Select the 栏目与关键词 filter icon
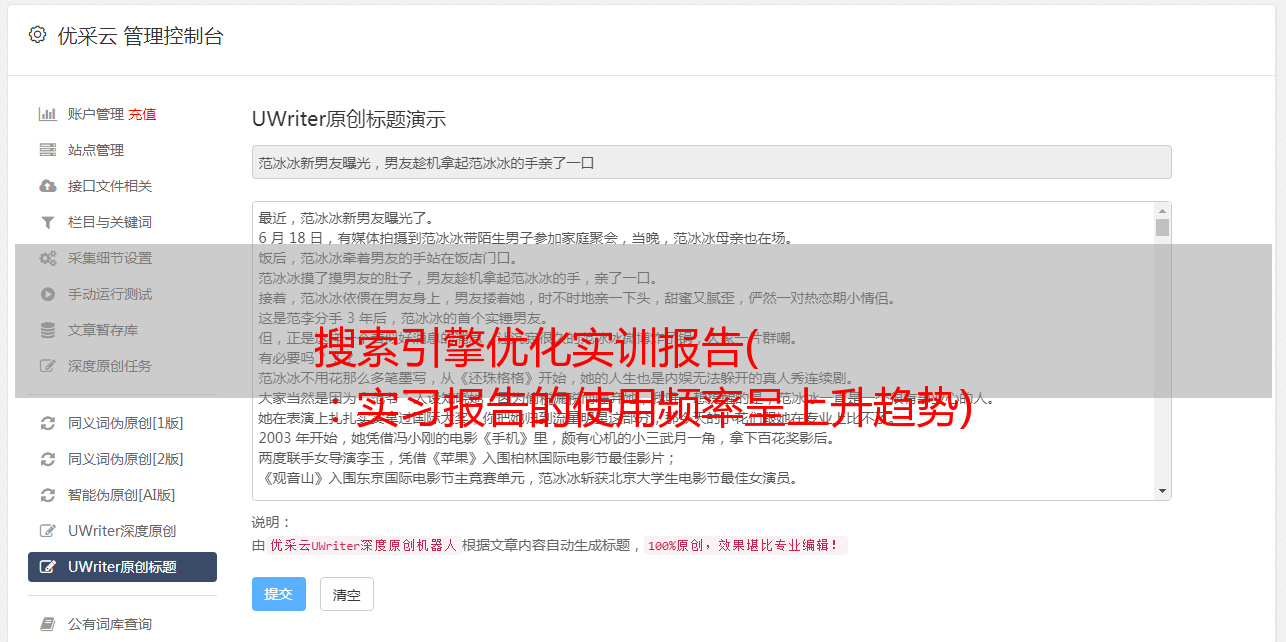 click(x=47, y=222)
